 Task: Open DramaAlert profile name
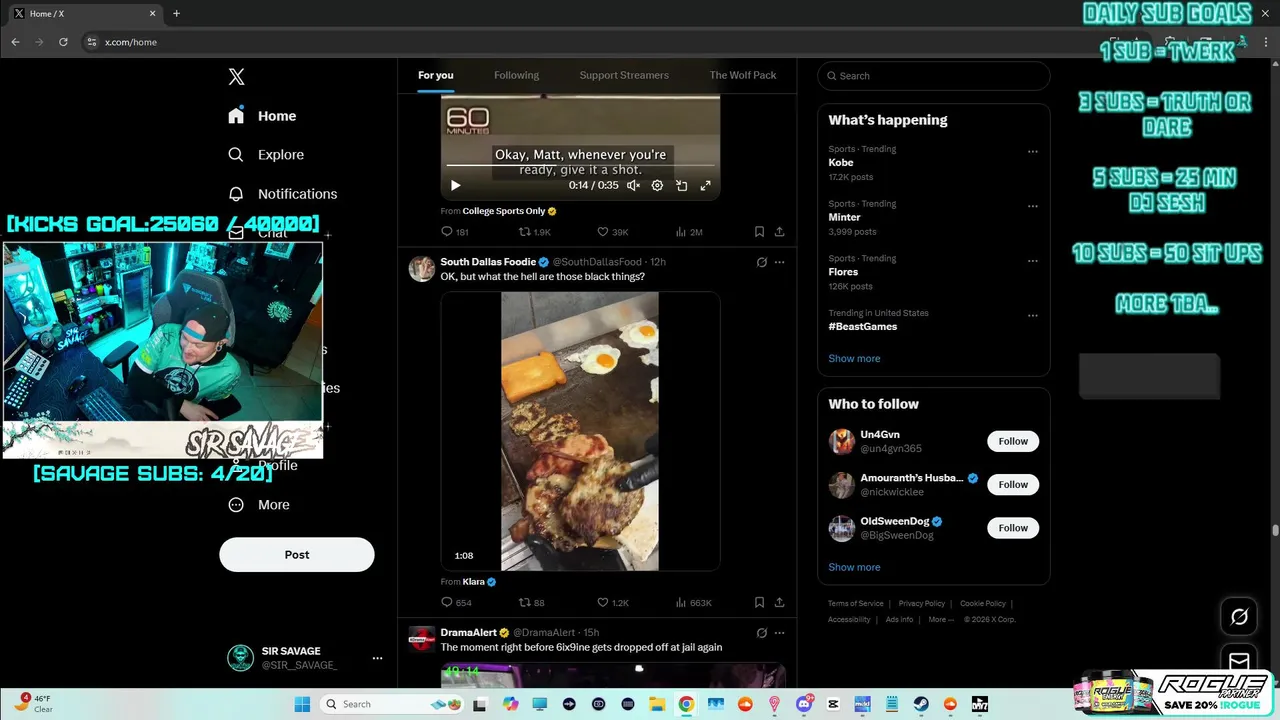pyautogui.click(x=469, y=633)
